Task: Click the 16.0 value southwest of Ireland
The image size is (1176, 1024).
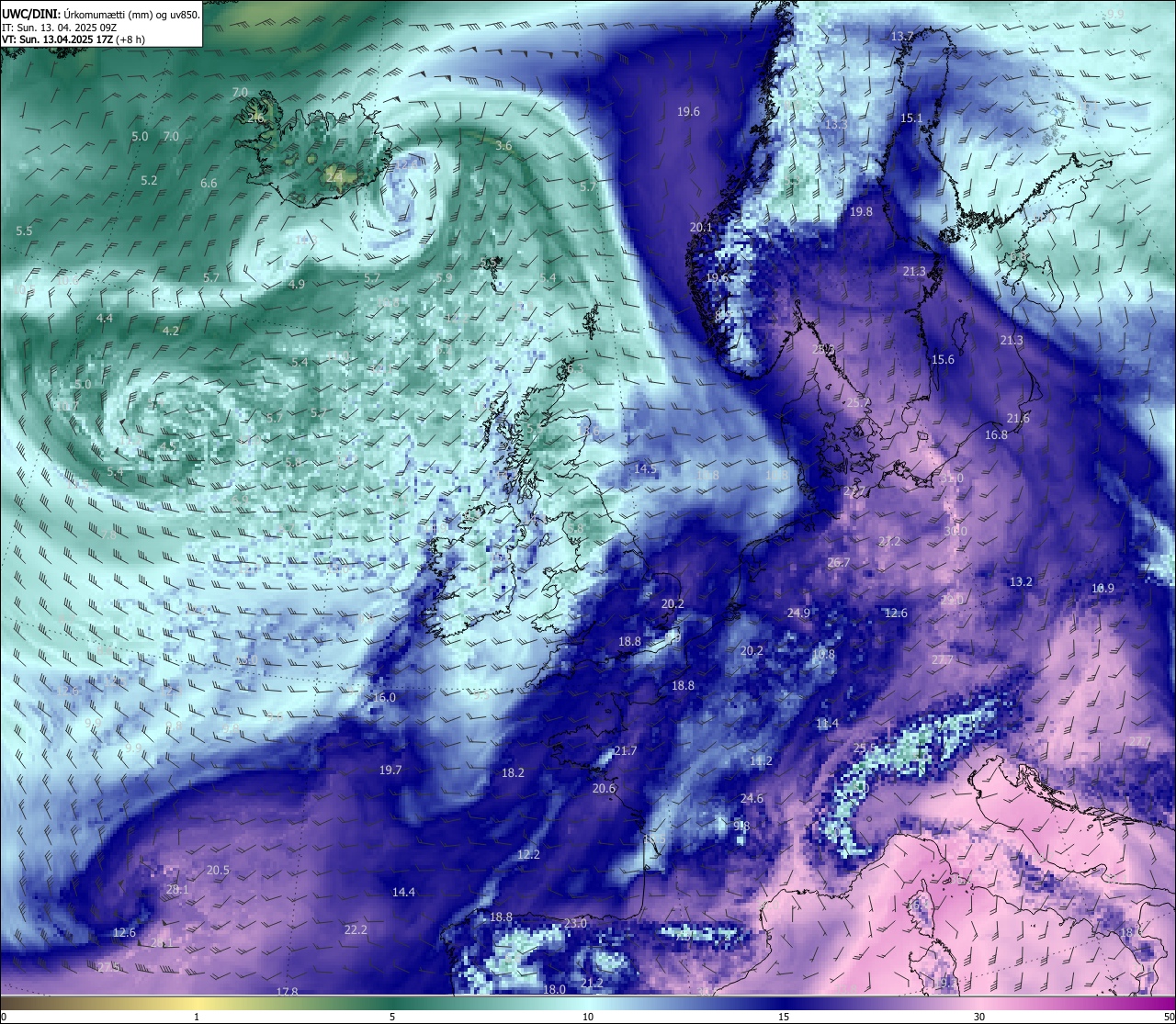Action: (384, 698)
